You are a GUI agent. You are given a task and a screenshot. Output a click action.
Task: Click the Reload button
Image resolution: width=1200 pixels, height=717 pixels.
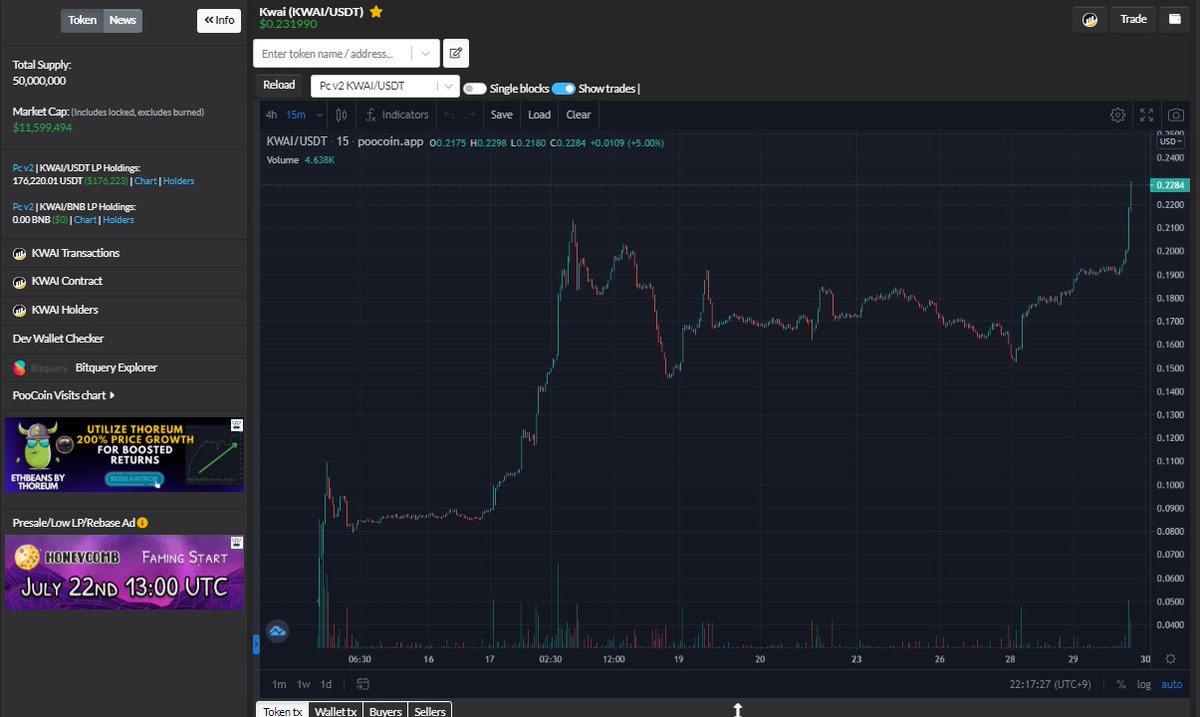pyautogui.click(x=279, y=85)
